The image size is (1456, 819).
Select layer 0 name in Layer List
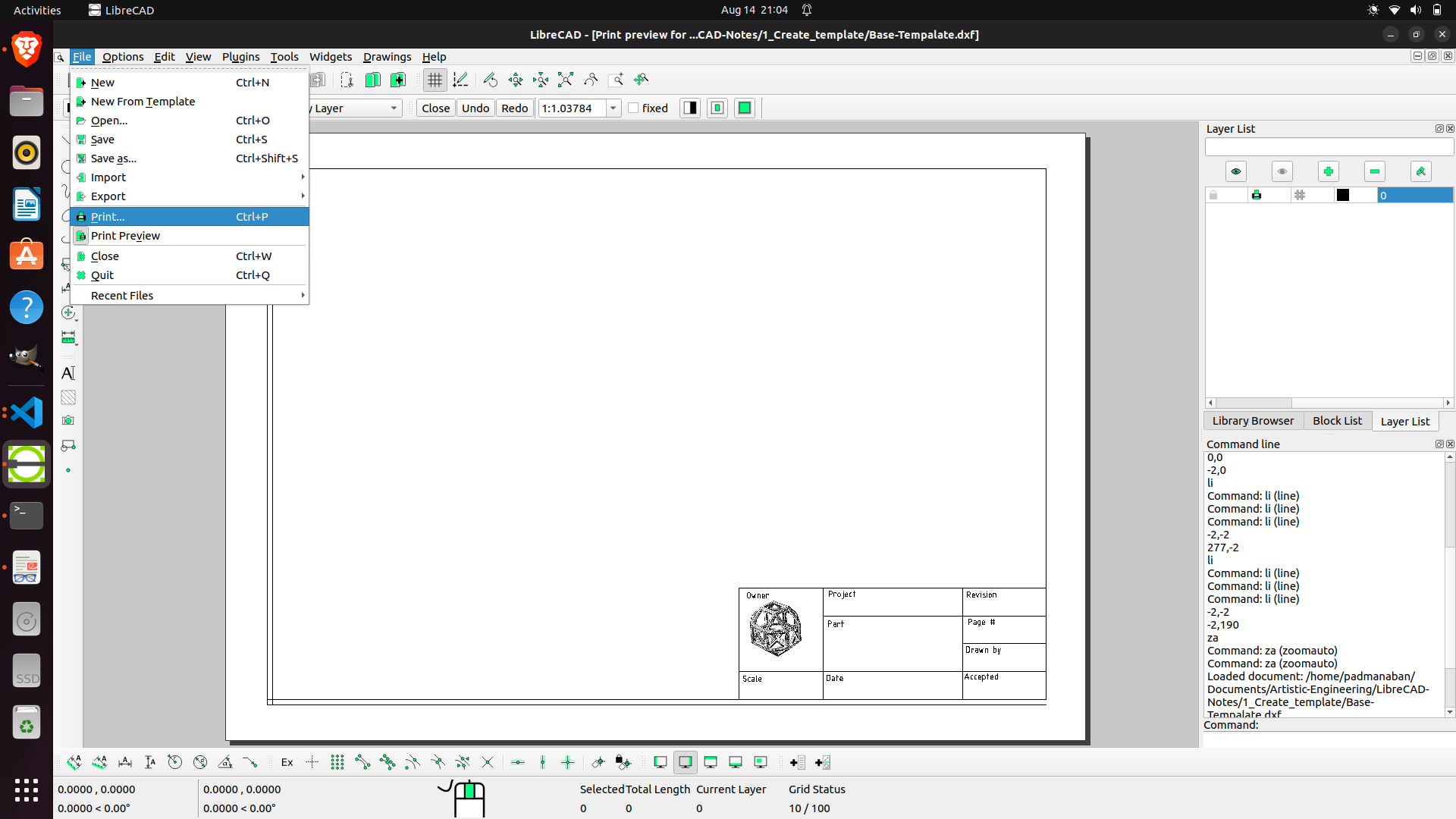[1415, 196]
